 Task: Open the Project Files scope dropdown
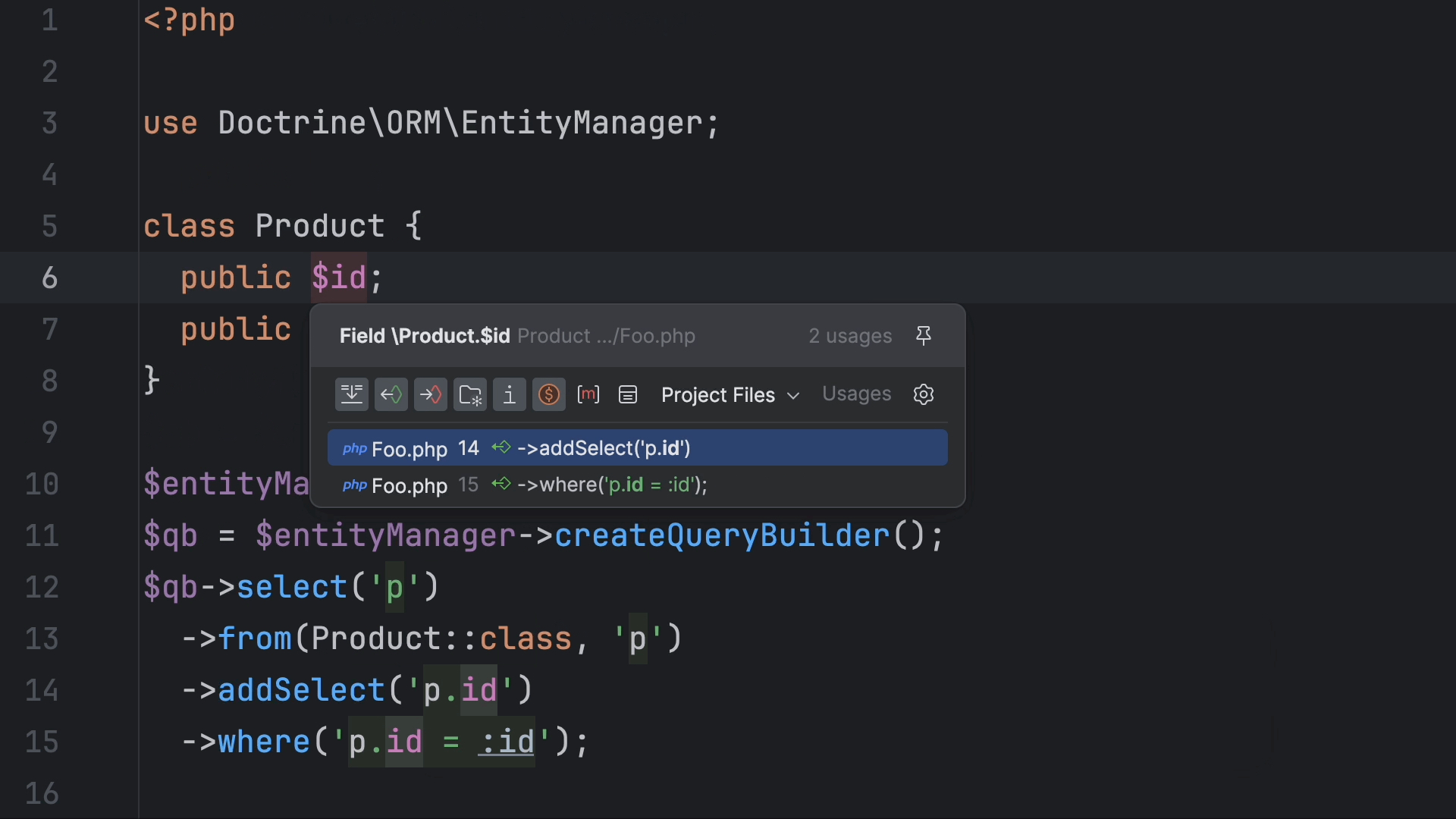click(x=718, y=395)
